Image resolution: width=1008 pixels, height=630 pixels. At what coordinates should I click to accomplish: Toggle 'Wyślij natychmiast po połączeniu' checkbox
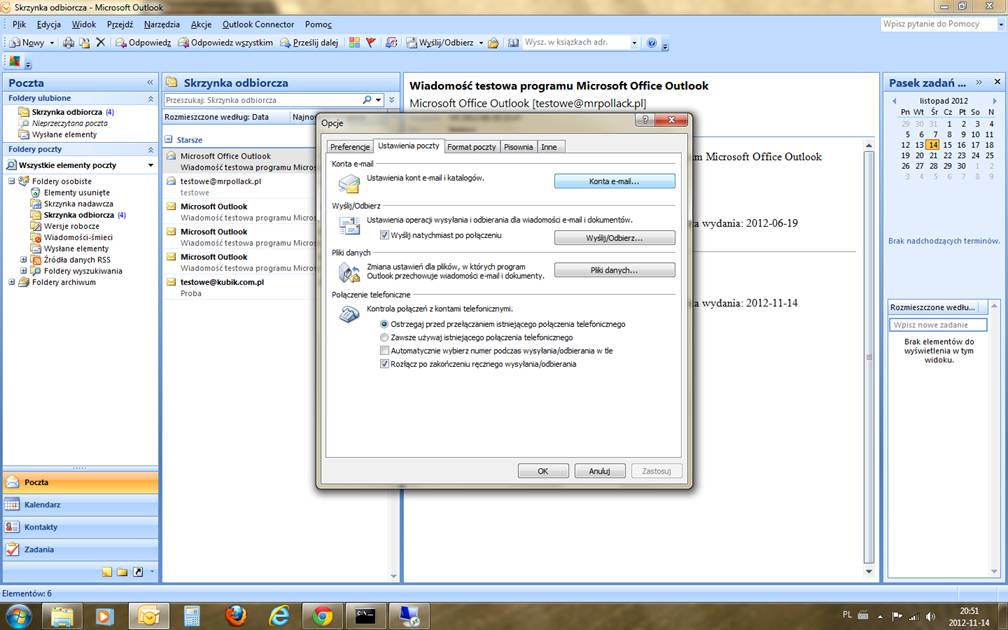(x=385, y=235)
